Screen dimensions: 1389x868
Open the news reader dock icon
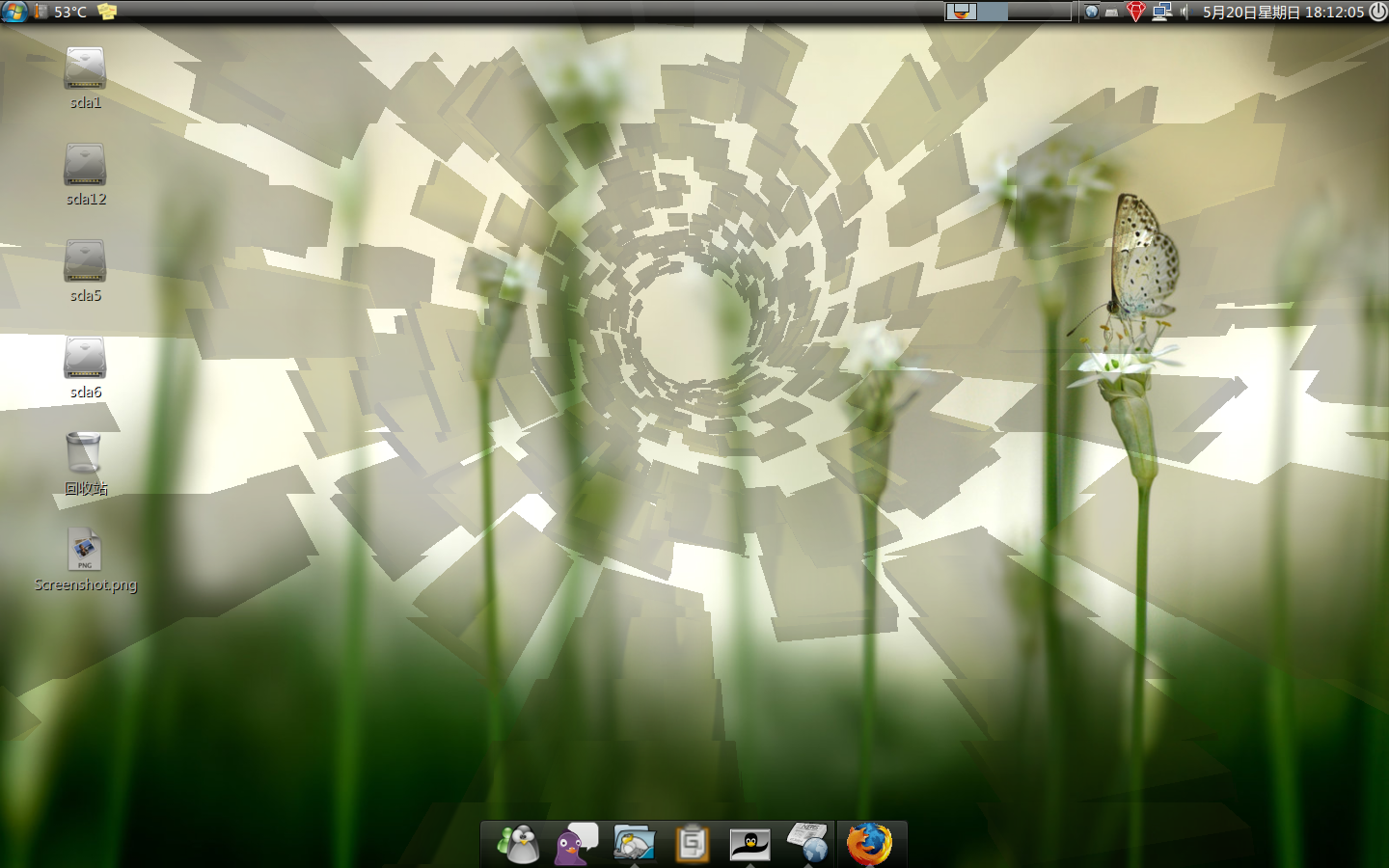click(807, 843)
